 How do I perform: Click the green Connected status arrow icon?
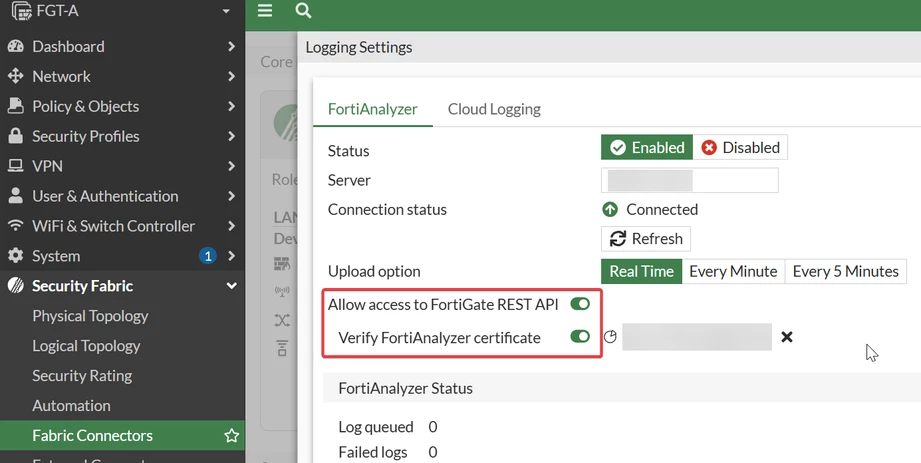[x=610, y=210]
